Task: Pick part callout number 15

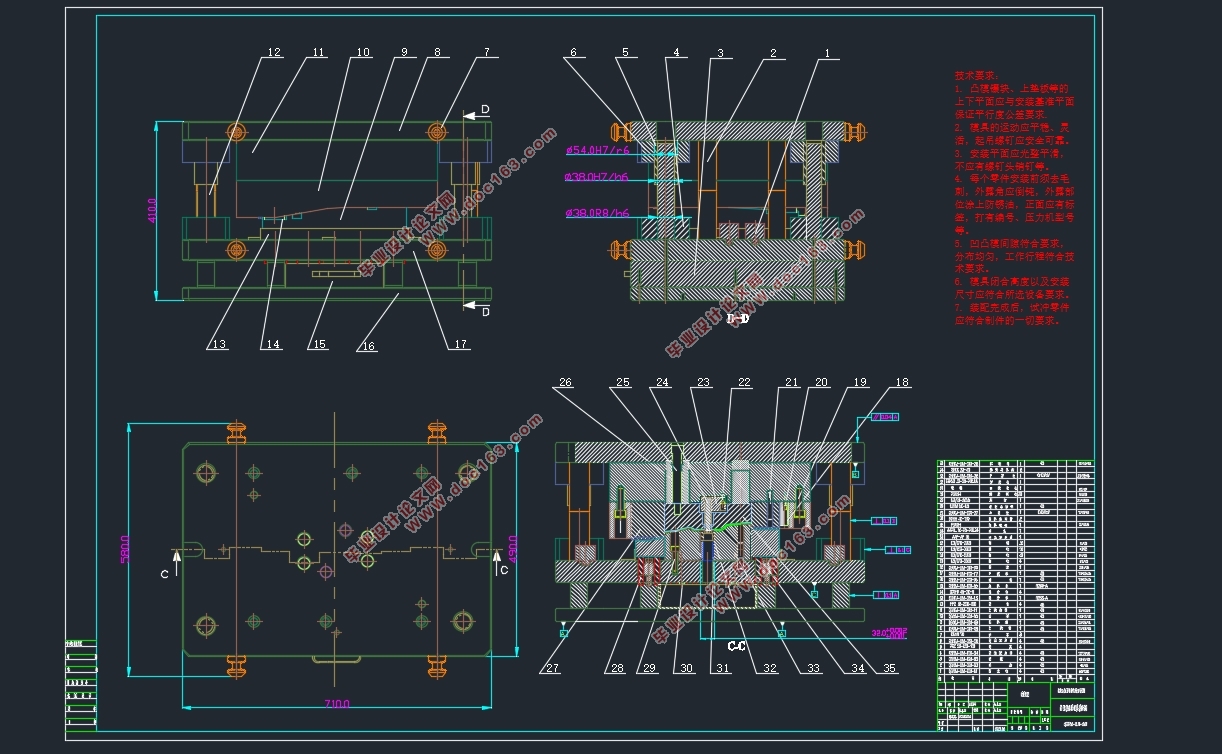Action: (319, 345)
